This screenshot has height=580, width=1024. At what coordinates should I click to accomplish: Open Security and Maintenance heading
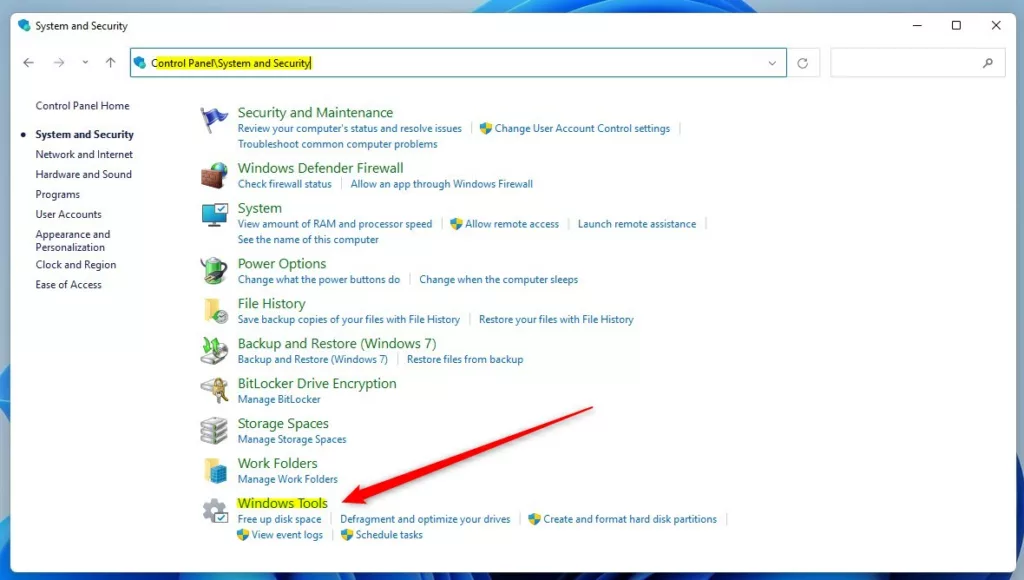coord(315,112)
